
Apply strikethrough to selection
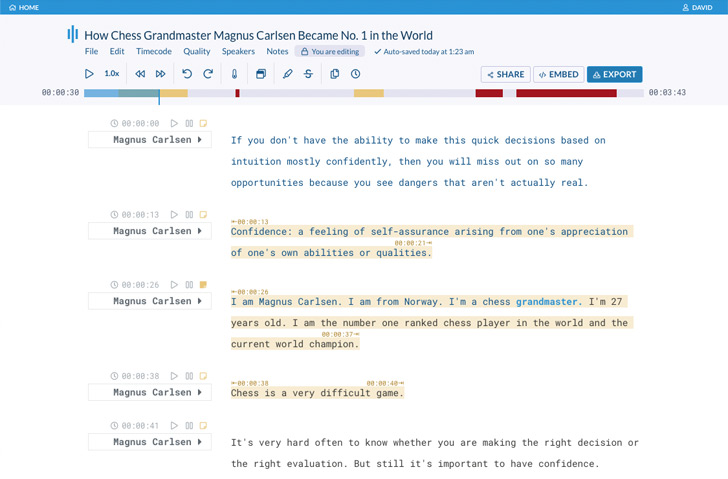pos(308,74)
